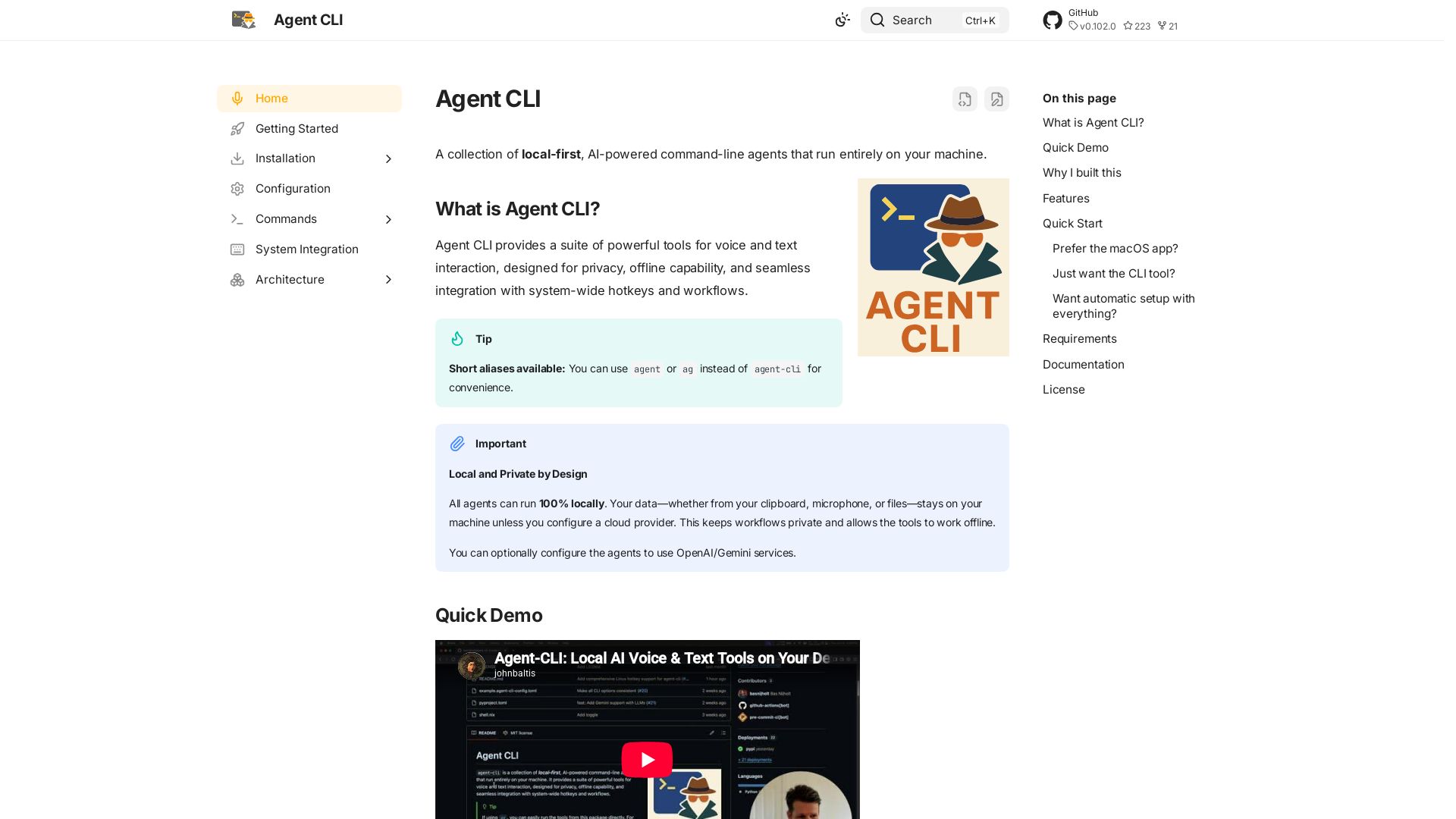
Task: Click the 'agent-cli' code snippet in Tip
Action: 777,369
